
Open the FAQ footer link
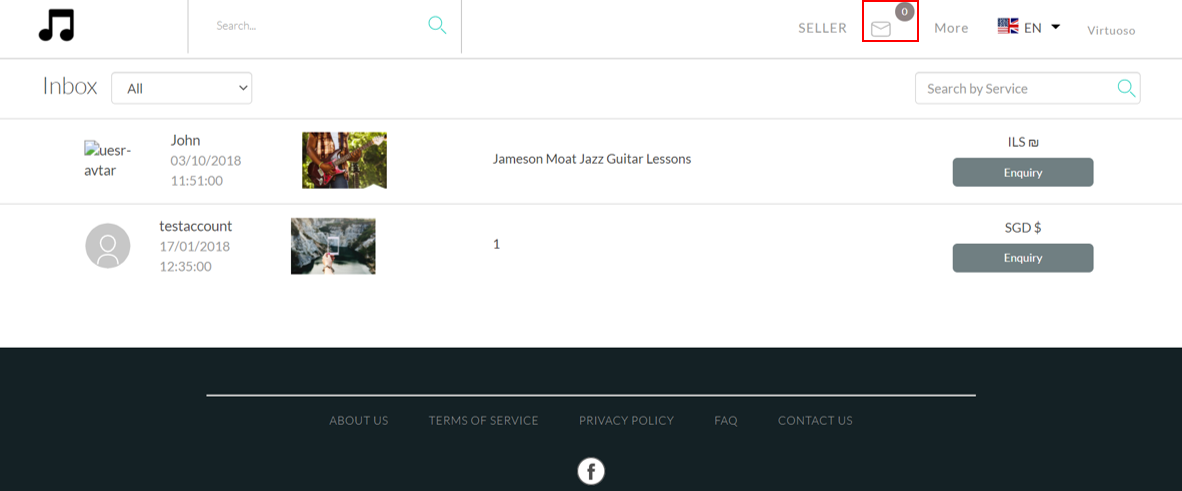[x=726, y=421]
